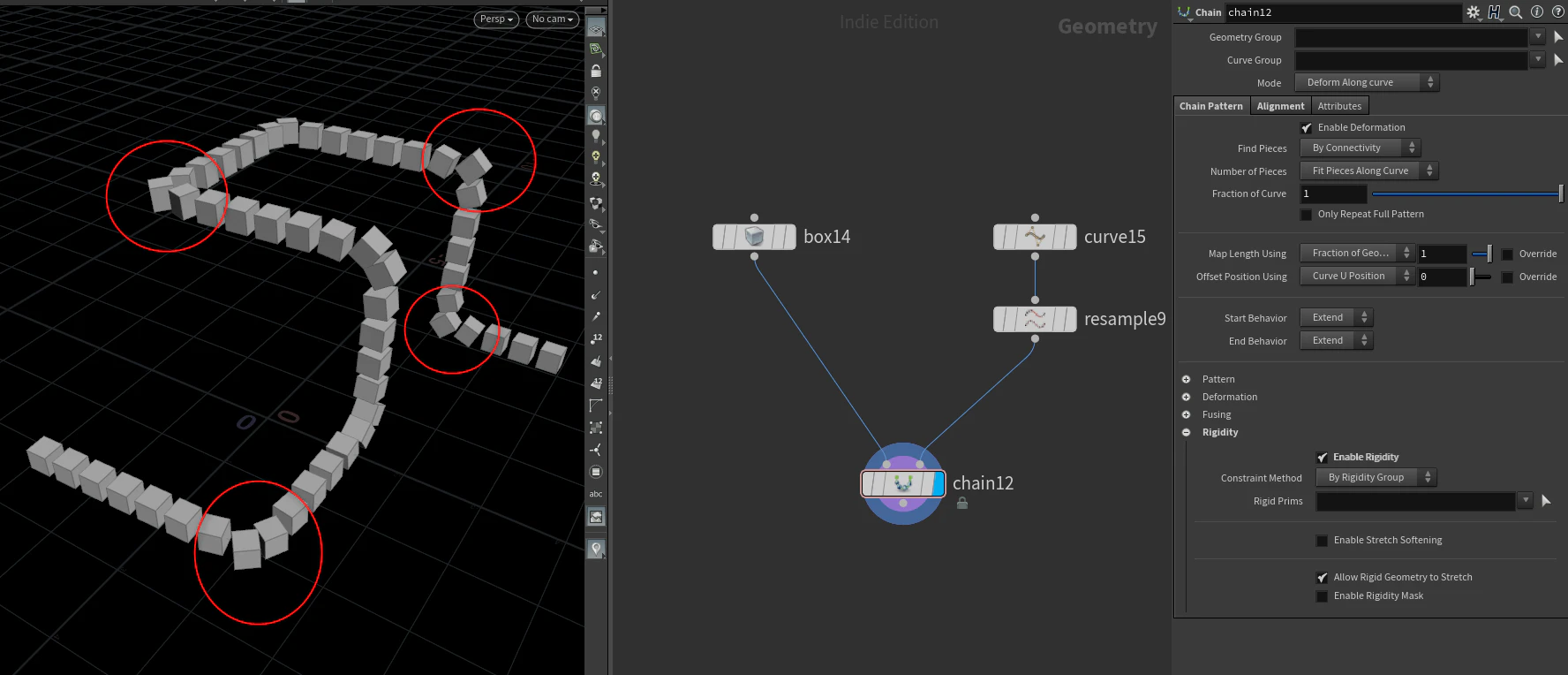
Task: Select the resample9 node icon
Action: 1035,319
